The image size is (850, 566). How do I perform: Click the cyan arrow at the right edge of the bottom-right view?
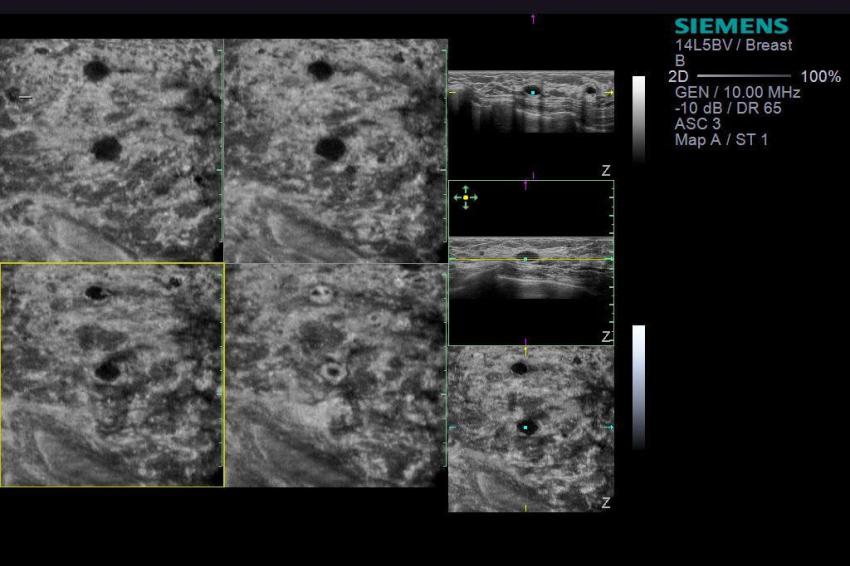point(609,427)
